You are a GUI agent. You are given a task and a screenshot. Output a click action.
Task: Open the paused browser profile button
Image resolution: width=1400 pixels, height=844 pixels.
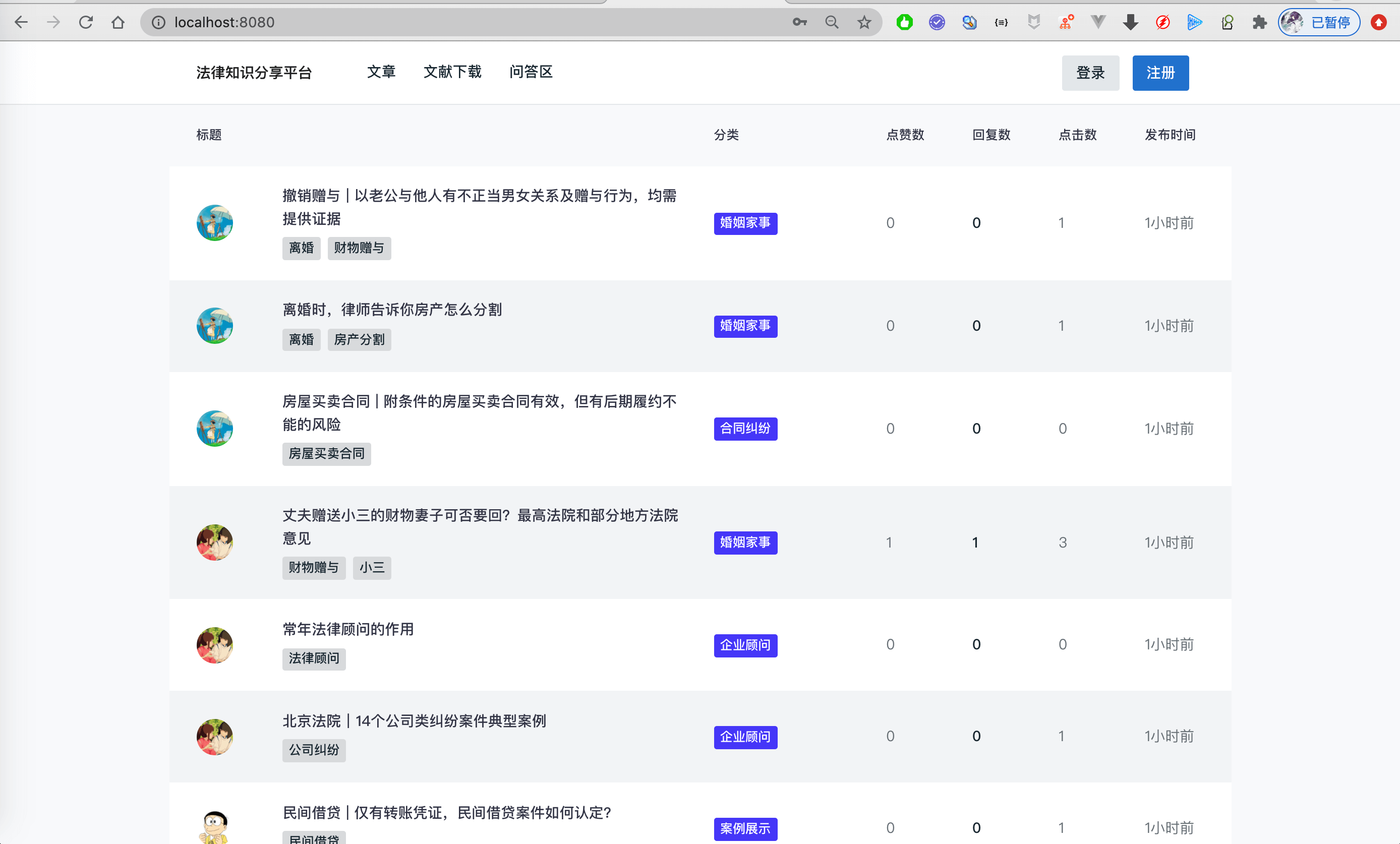click(x=1319, y=22)
